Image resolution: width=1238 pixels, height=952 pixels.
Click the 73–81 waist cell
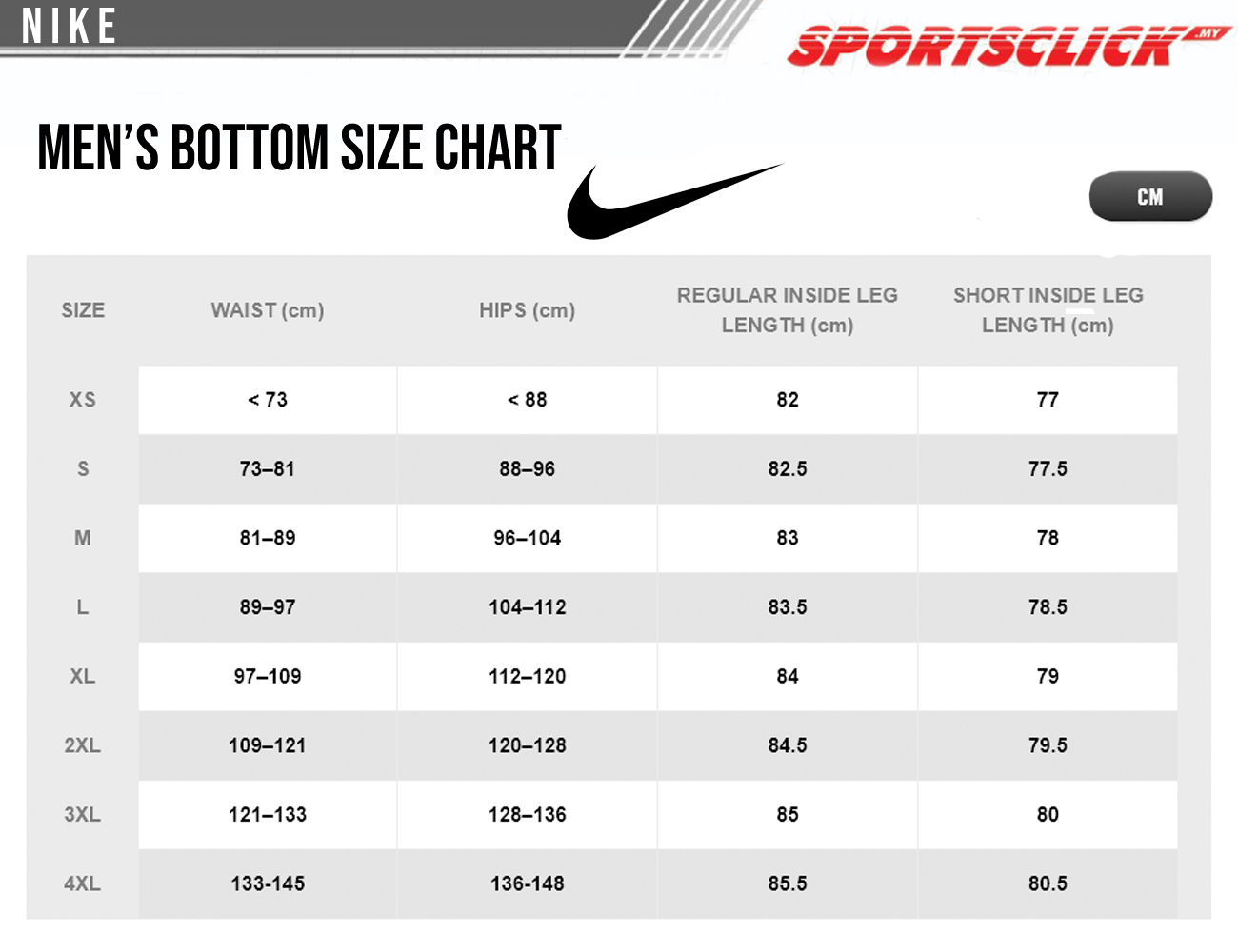pyautogui.click(x=268, y=469)
